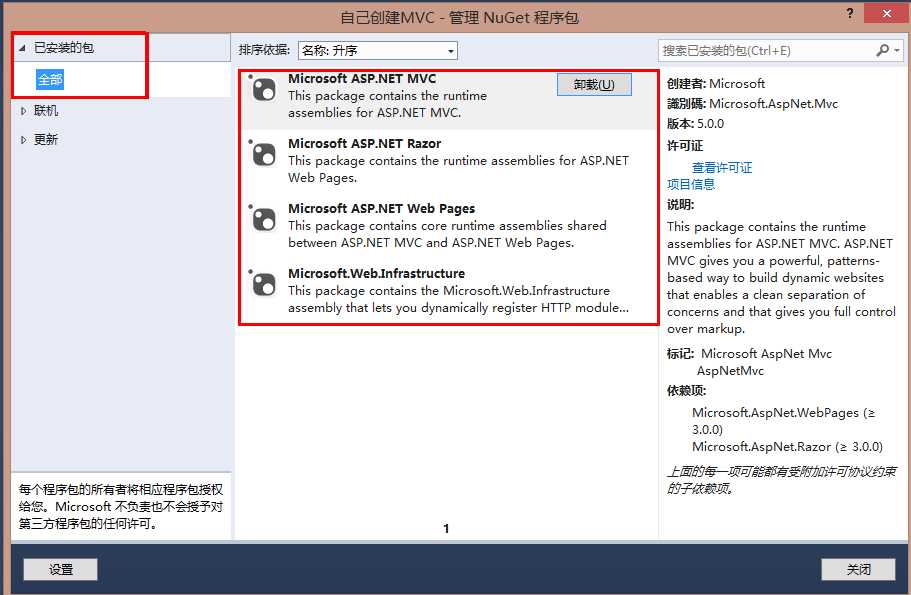Select the Microsoft ASP.NET Web Pages package title
The width and height of the screenshot is (911, 595).
tap(381, 209)
